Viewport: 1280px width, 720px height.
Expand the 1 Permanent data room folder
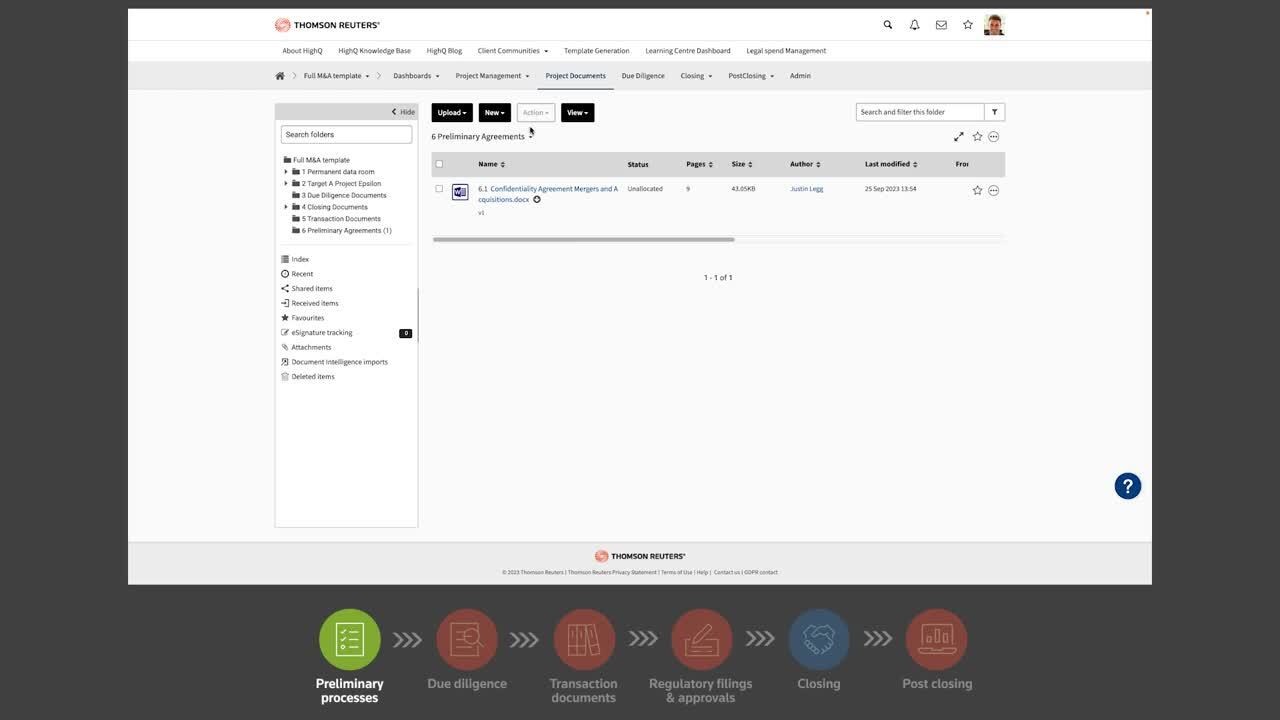[x=286, y=172]
